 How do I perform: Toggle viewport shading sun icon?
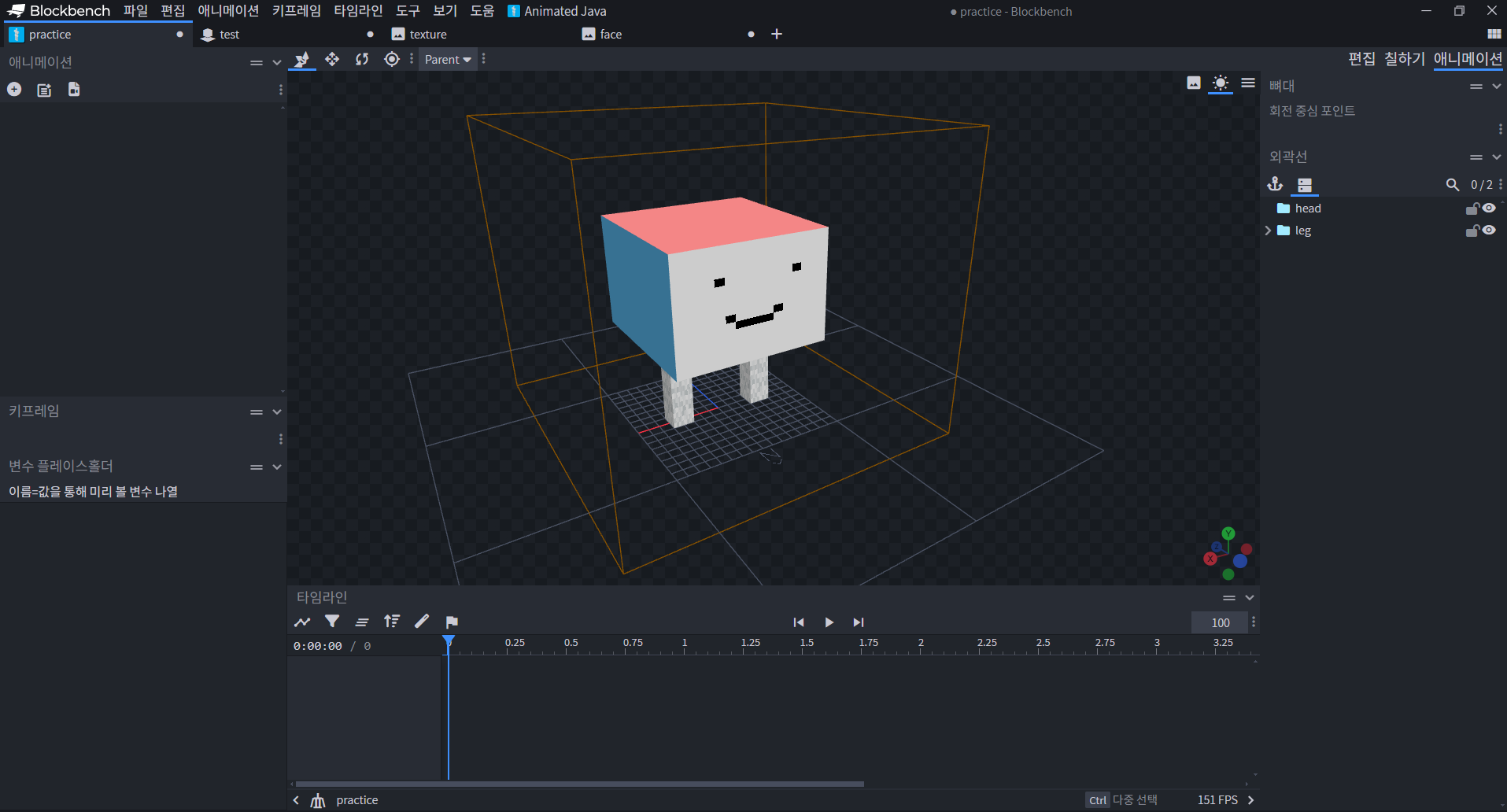click(1220, 83)
